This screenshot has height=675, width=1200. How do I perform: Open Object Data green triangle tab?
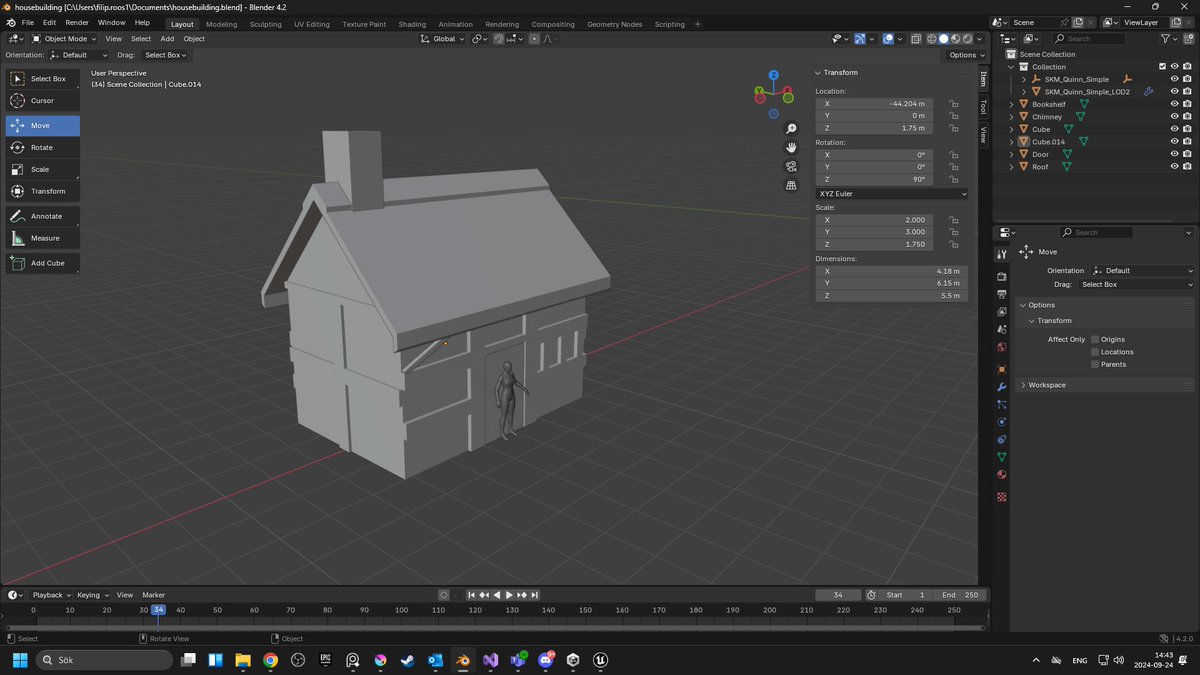[x=1001, y=457]
